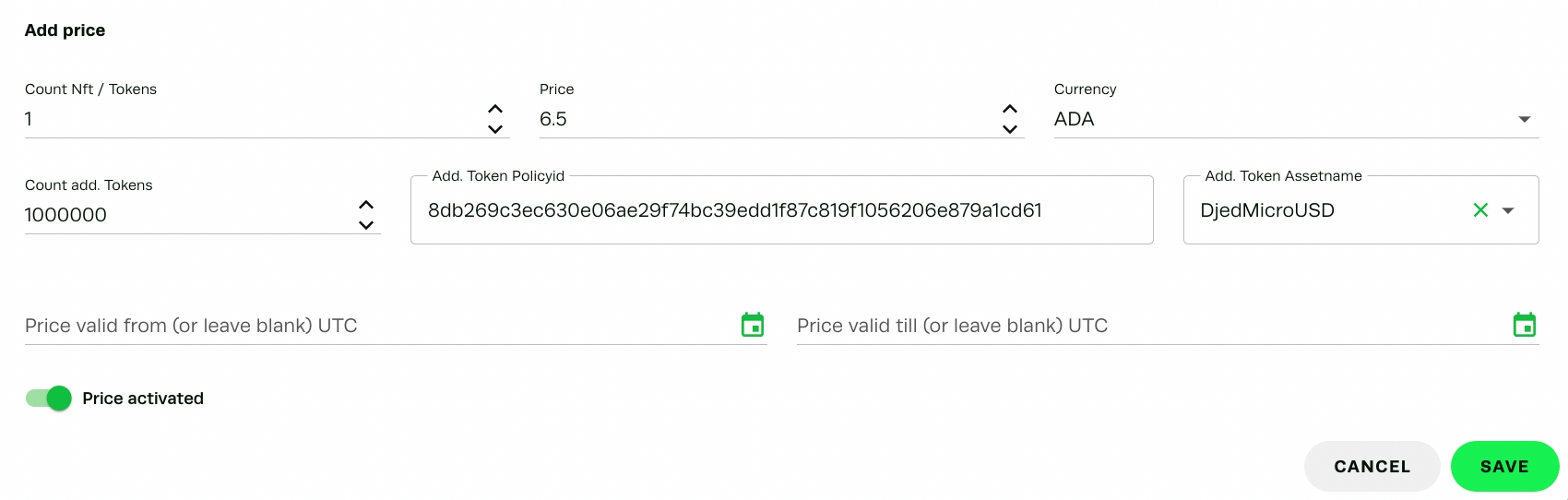Toggle the Price activated switch
The height and width of the screenshot is (500, 1568).
coord(49,399)
